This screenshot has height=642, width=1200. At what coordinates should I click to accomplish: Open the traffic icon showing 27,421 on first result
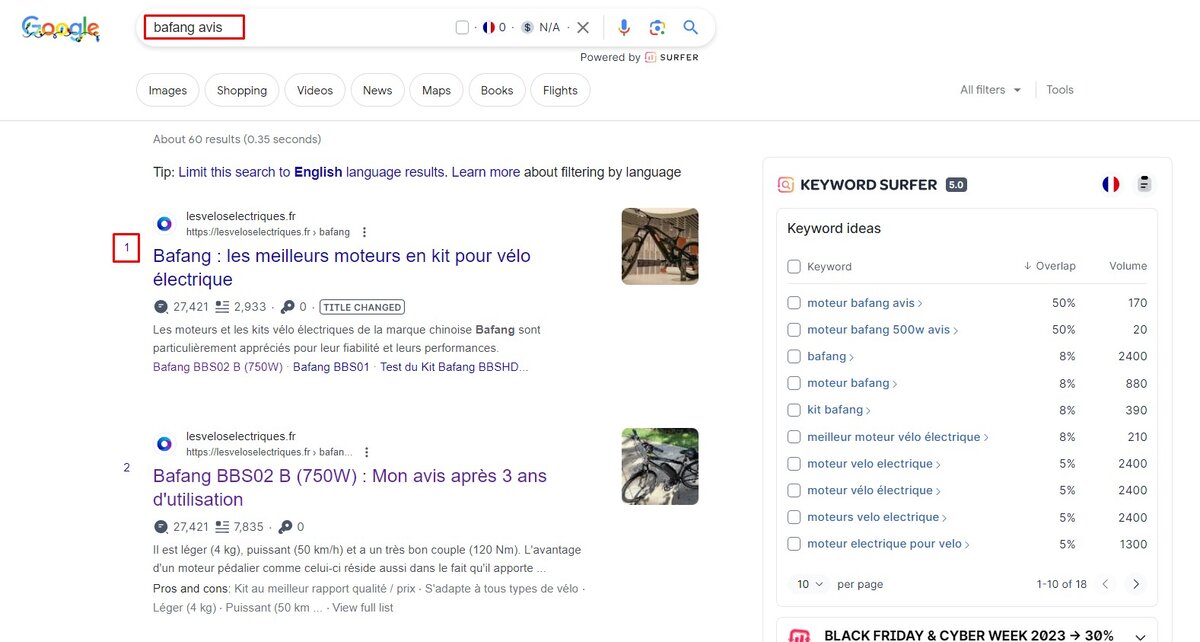coord(161,307)
